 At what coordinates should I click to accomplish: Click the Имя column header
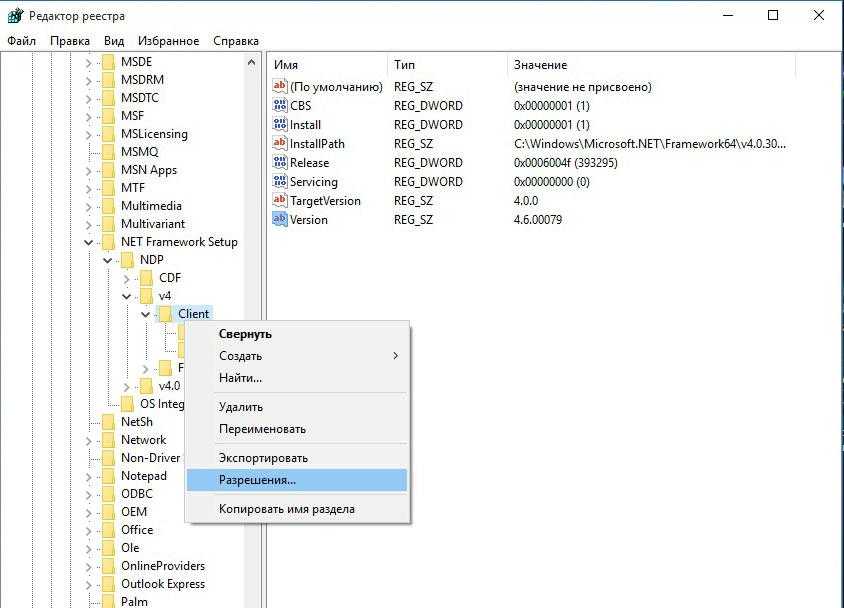(x=286, y=65)
